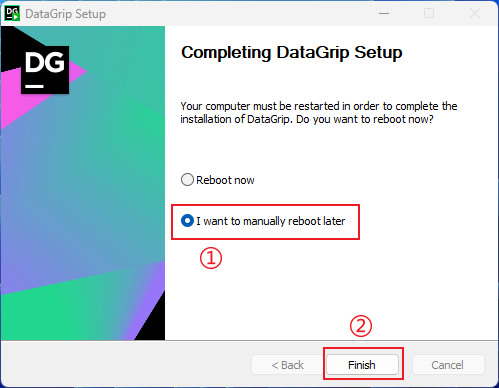Minimize the DataGrip Setup window
Screen dimensions: 499x388
[384, 13]
